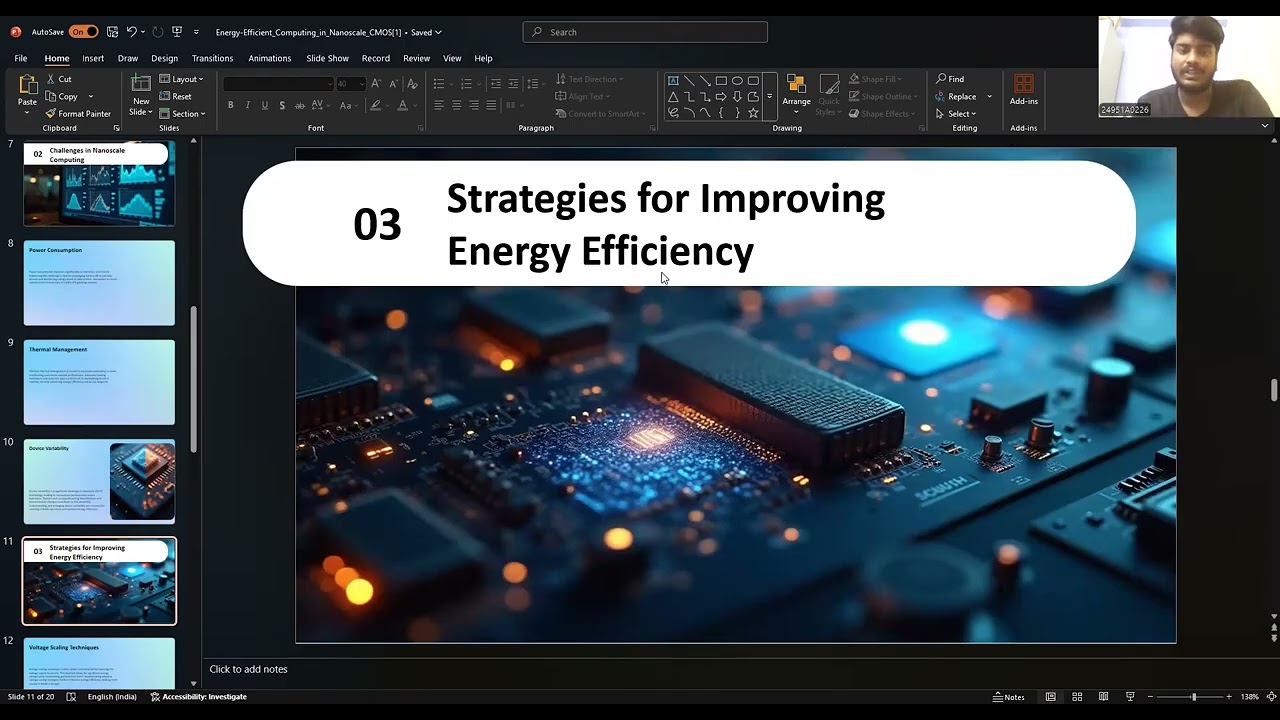Justify text in Paragraph group

(x=491, y=105)
